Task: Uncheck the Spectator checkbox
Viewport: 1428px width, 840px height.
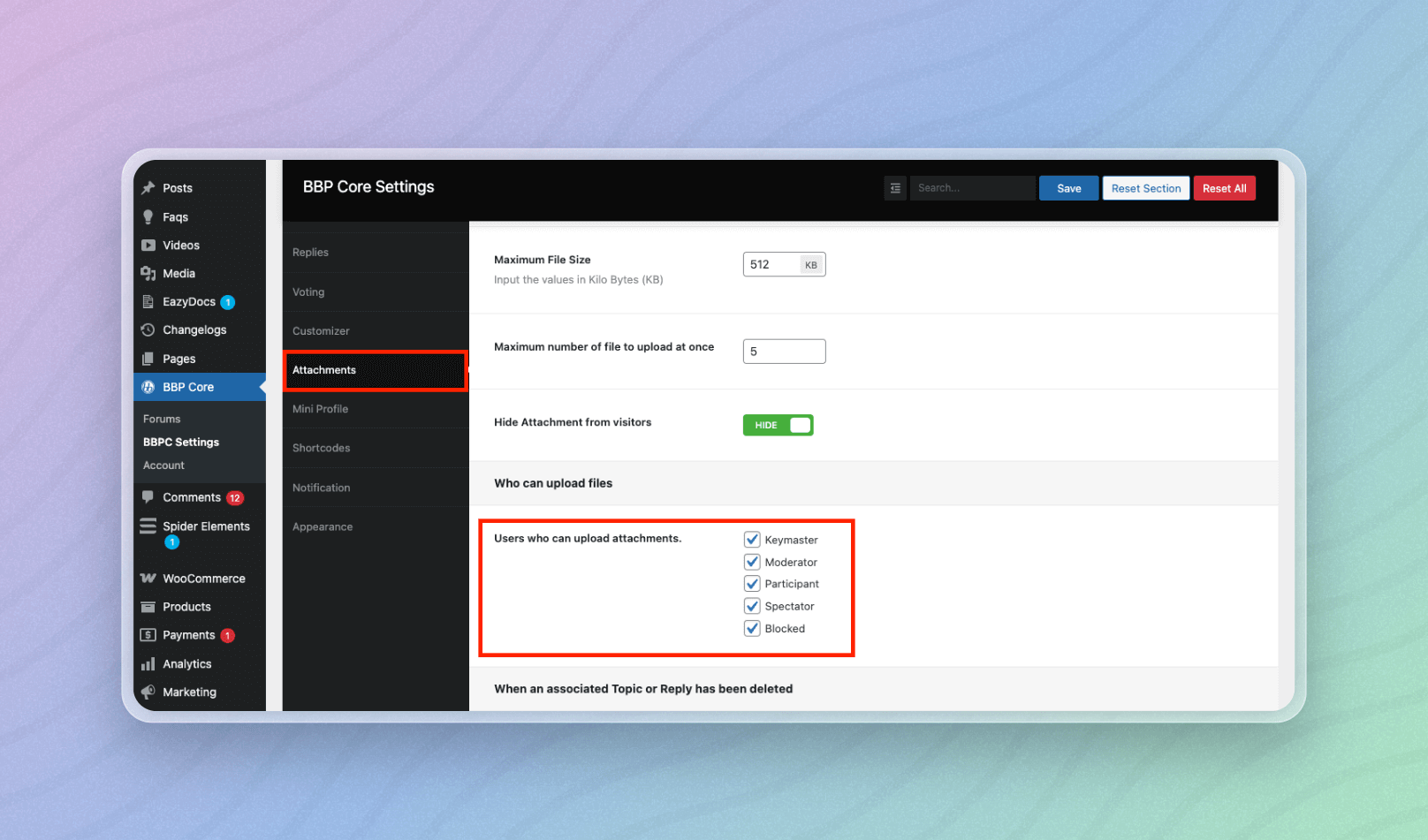Action: tap(752, 606)
